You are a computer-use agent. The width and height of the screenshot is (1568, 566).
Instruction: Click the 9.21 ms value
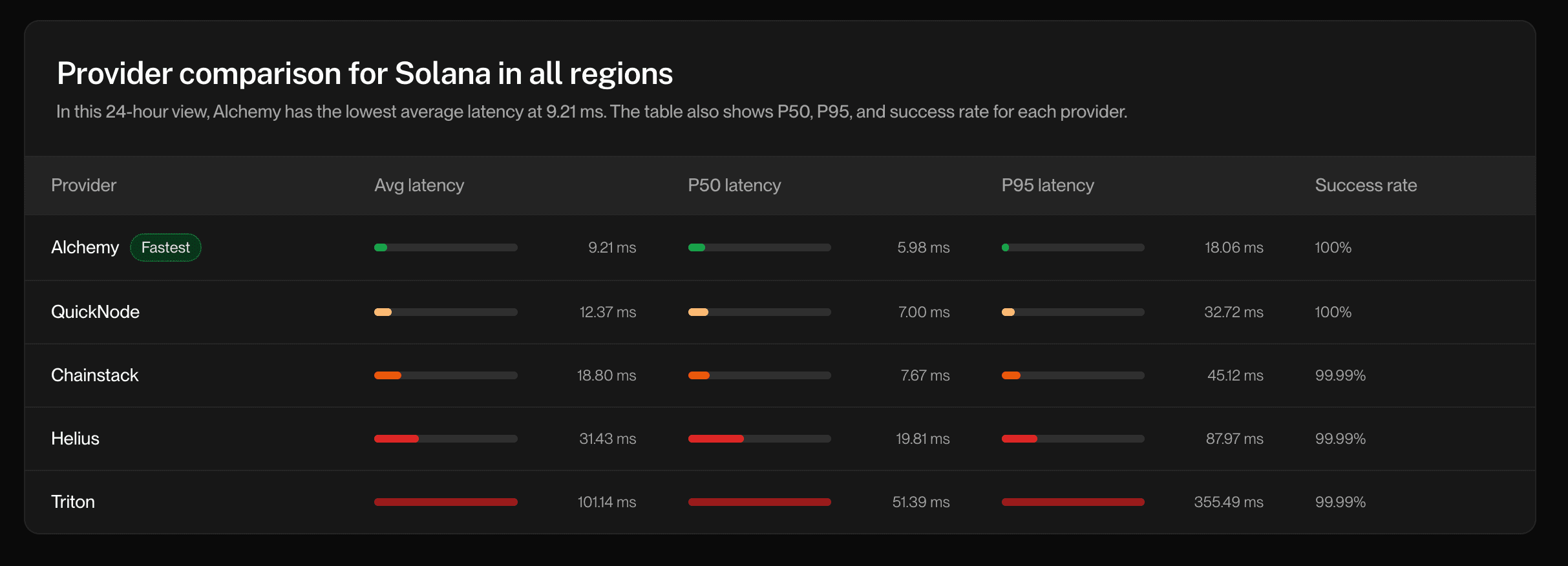click(x=612, y=247)
